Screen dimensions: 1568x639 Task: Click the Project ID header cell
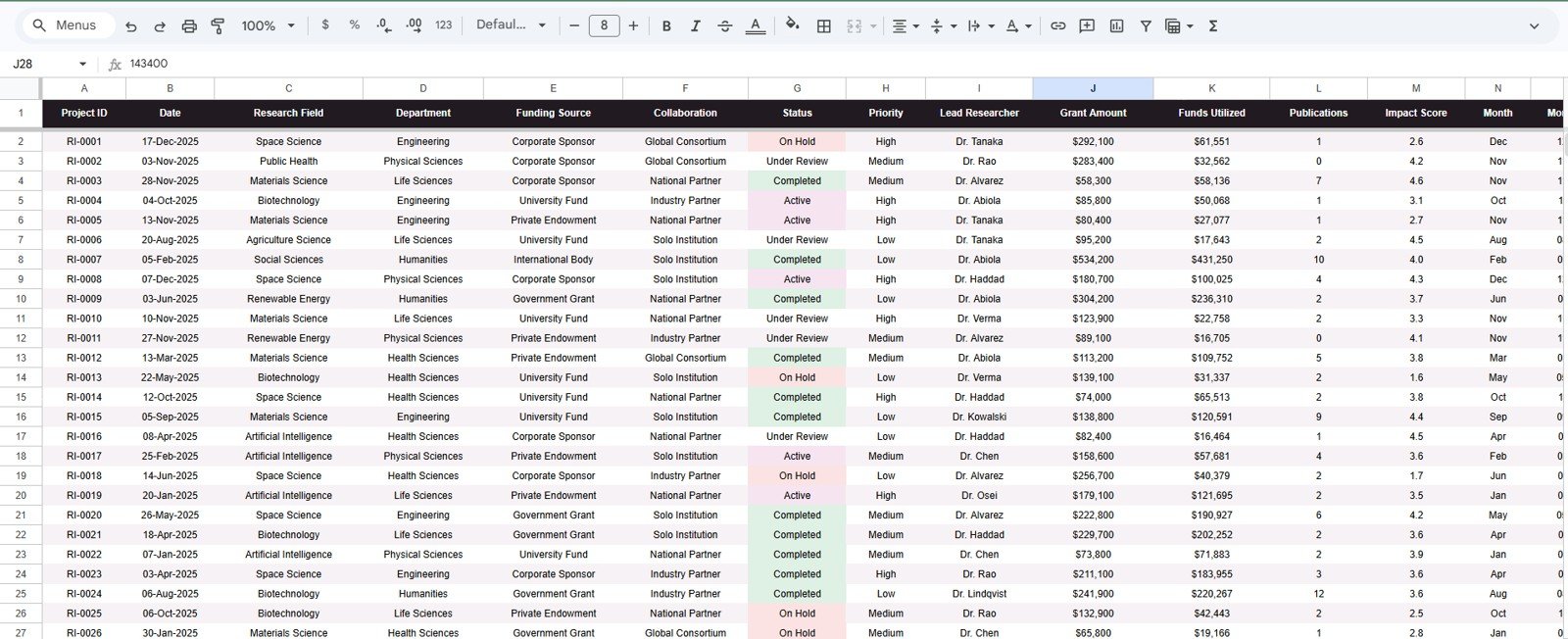(x=84, y=113)
